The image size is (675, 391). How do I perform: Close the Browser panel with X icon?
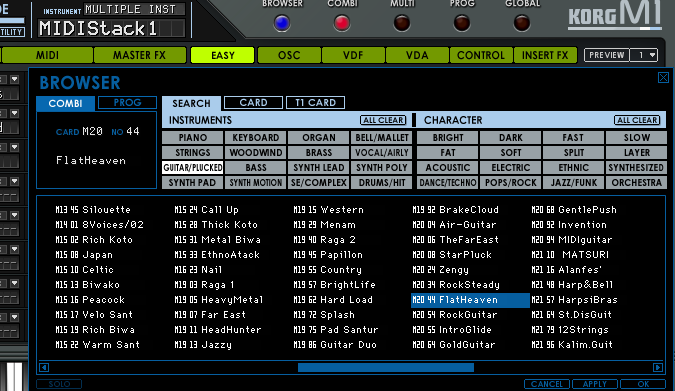663,78
